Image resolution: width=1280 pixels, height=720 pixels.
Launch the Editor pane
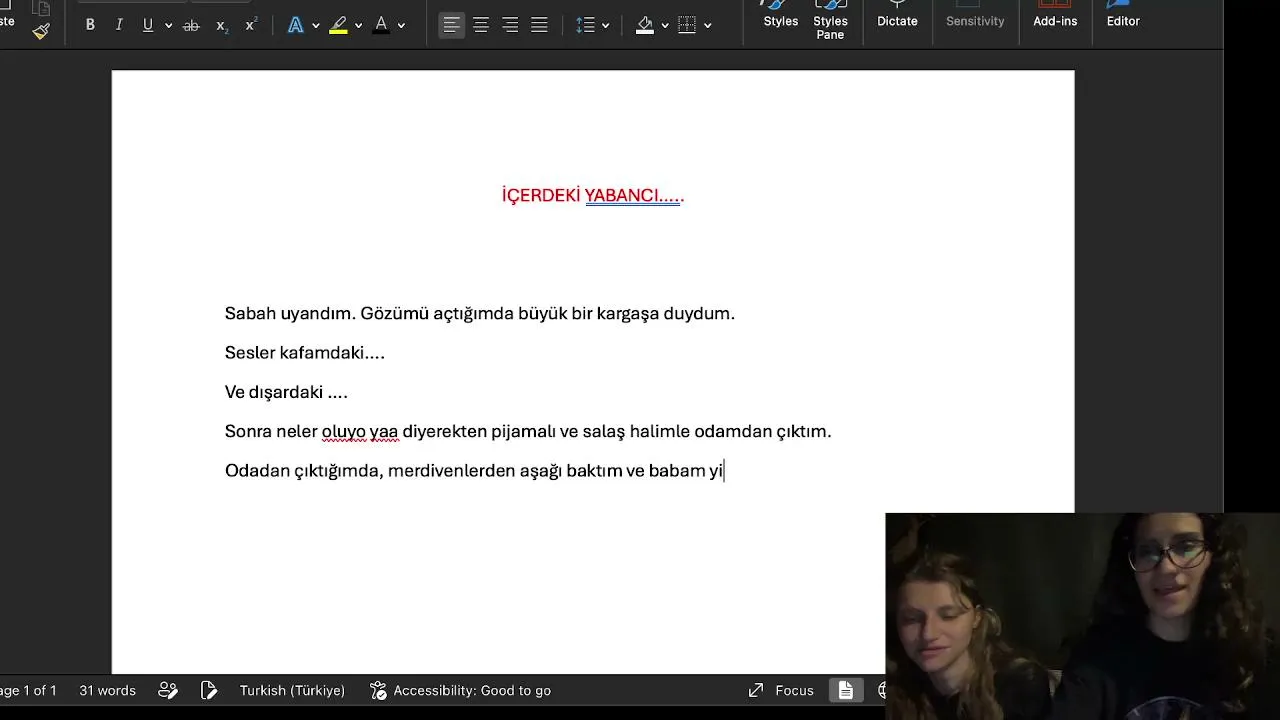tap(1123, 17)
